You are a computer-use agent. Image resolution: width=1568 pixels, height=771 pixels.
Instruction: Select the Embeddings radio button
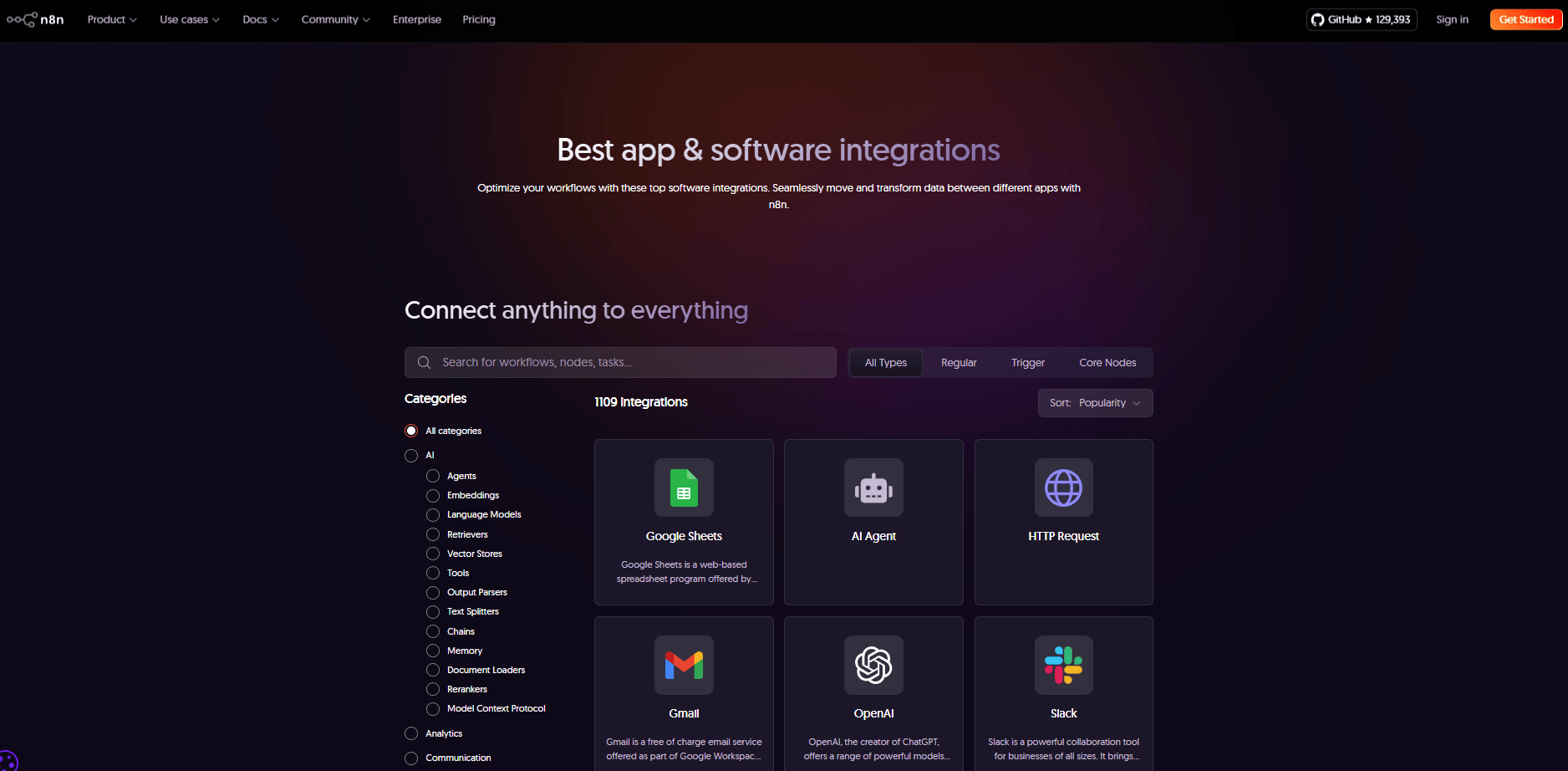click(433, 495)
